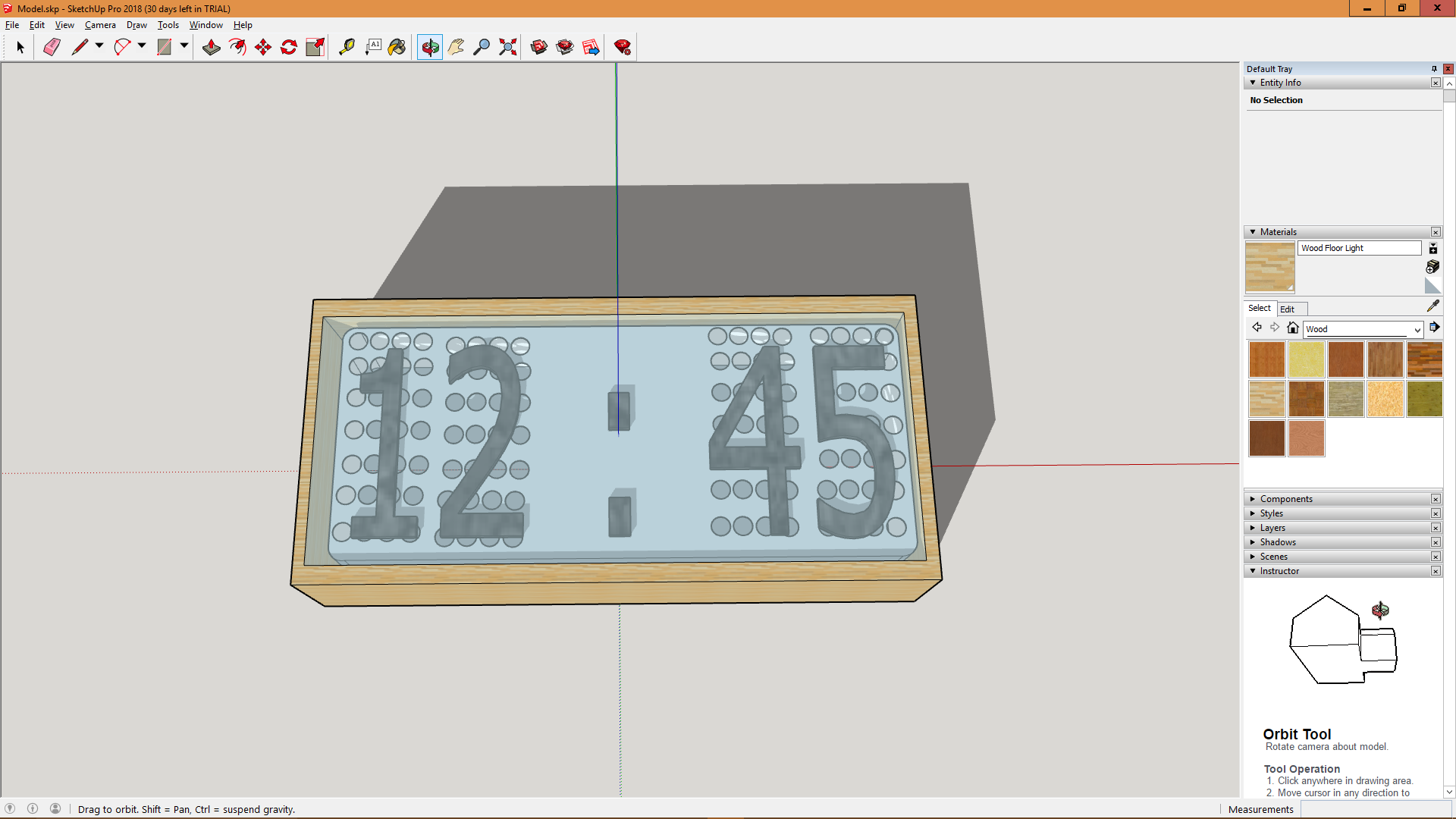The image size is (1456, 819).
Task: Pick the Tape Measure tool
Action: click(347, 47)
